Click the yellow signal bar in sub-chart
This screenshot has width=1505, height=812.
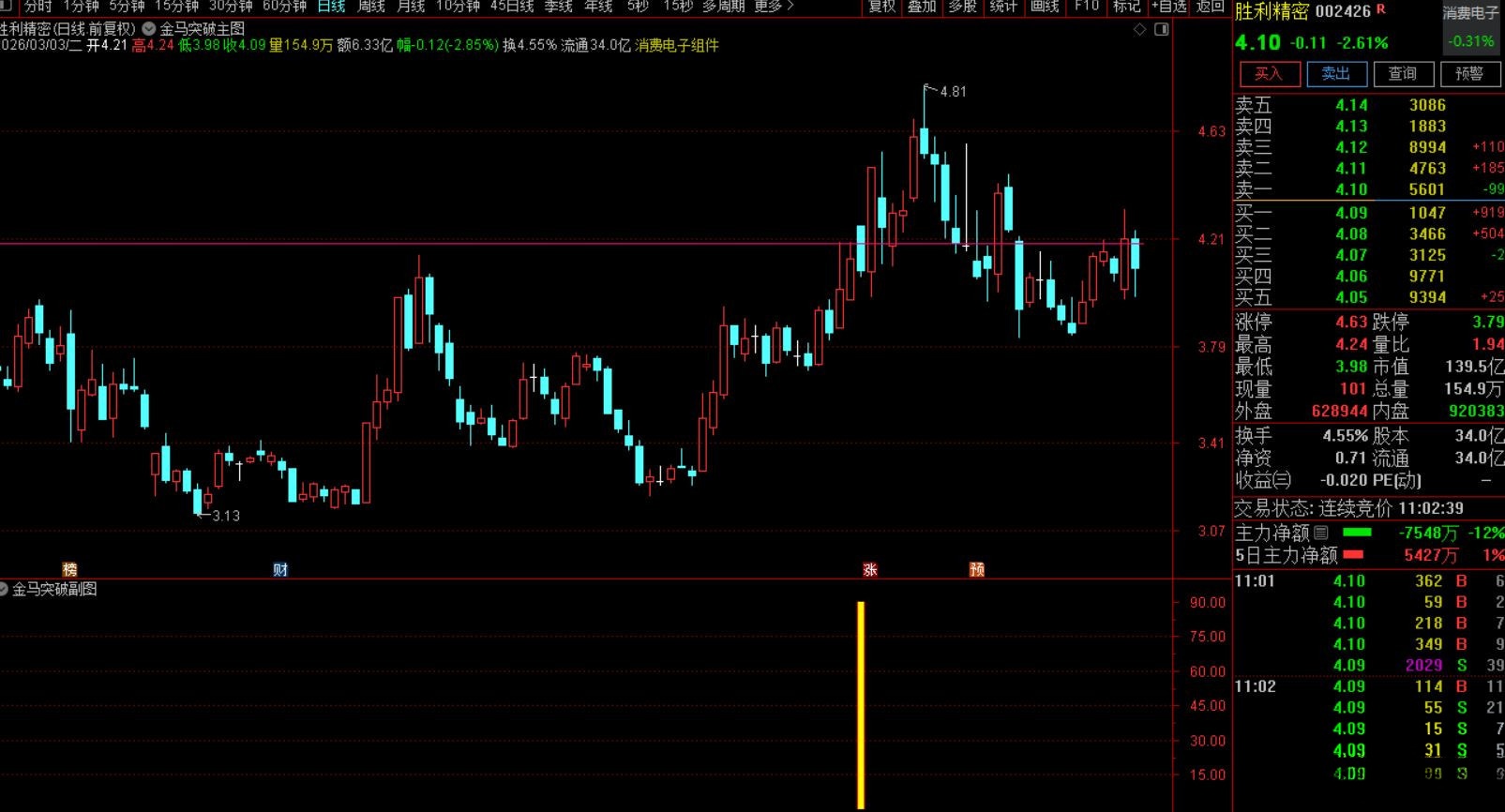click(861, 703)
